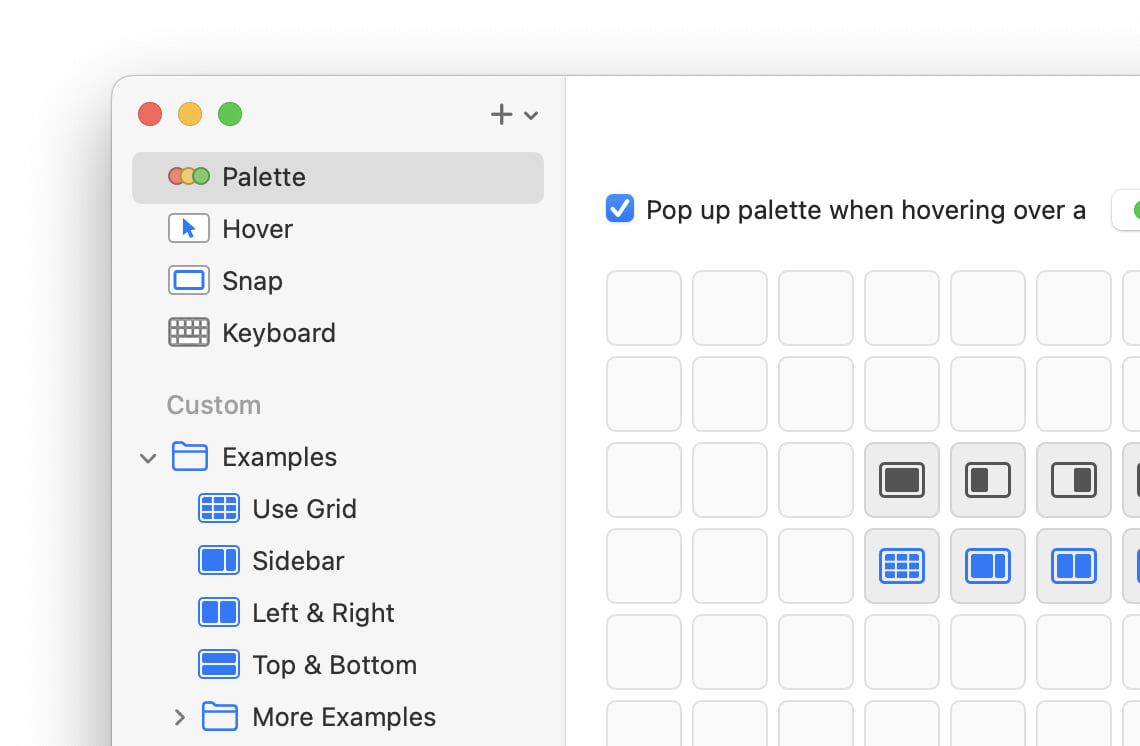Uncheck Pop up palette when hovering checkbox

(620, 209)
